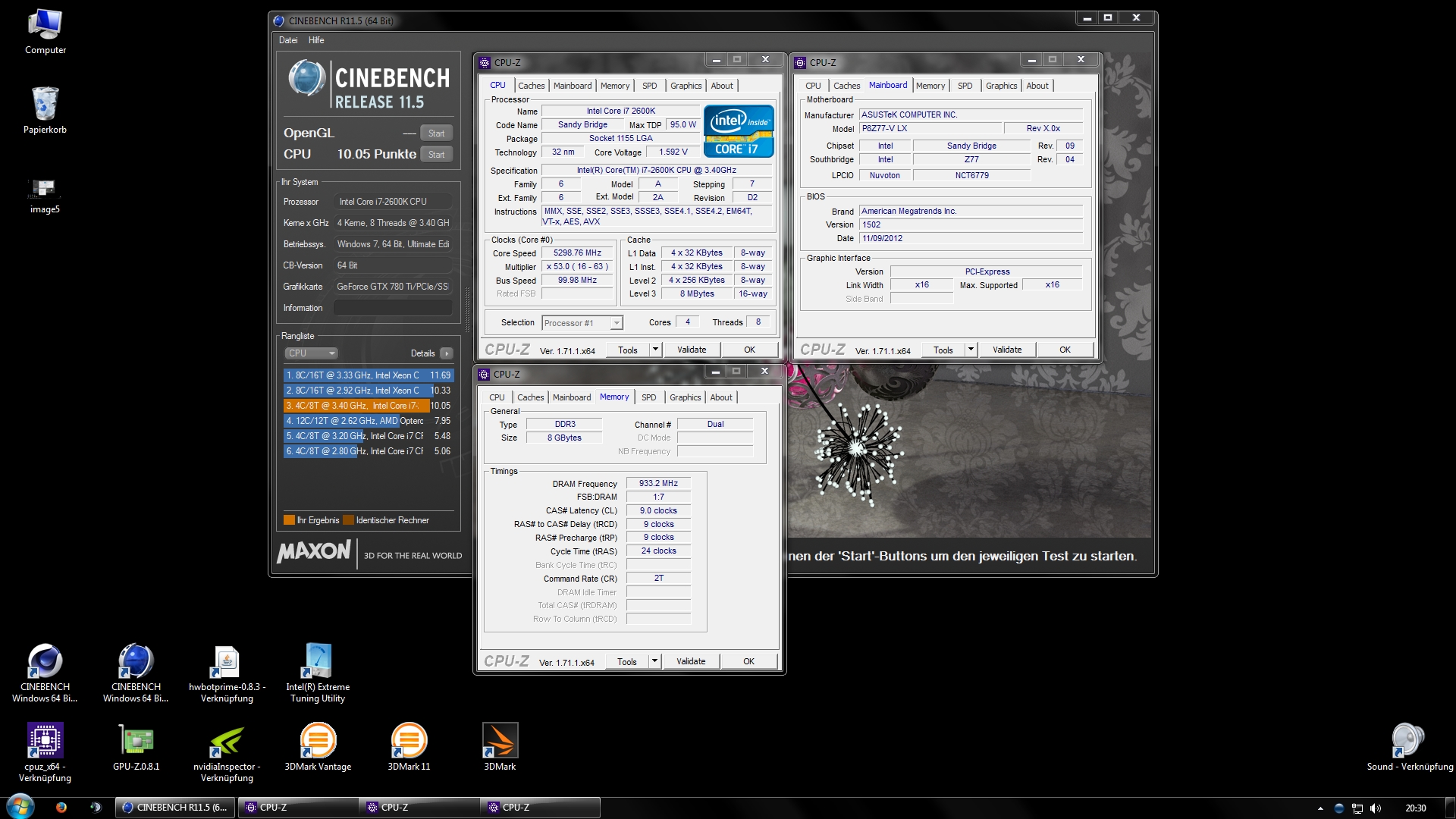Select GPU-Z.0.8.1 desktop icon
1456x819 pixels.
coord(136,747)
